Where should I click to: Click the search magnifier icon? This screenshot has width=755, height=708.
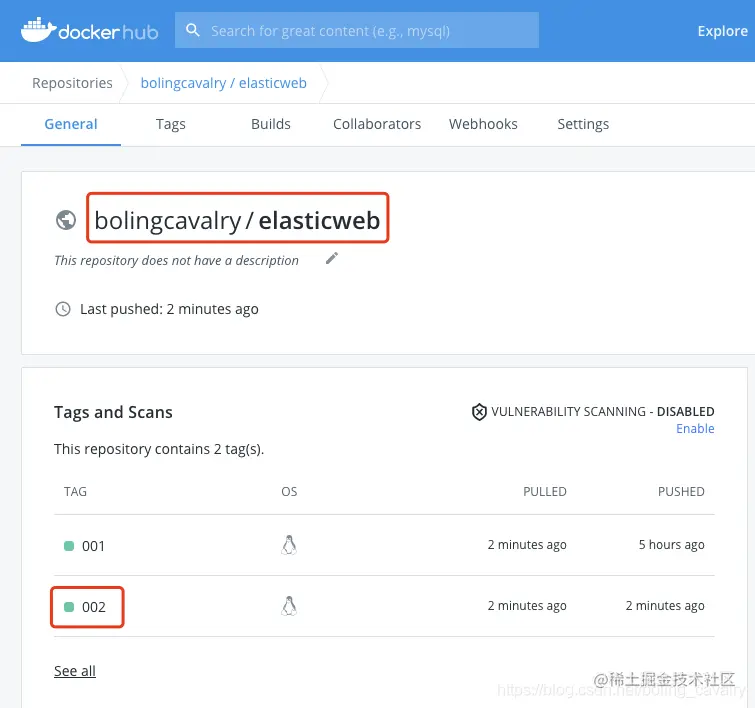(x=193, y=30)
